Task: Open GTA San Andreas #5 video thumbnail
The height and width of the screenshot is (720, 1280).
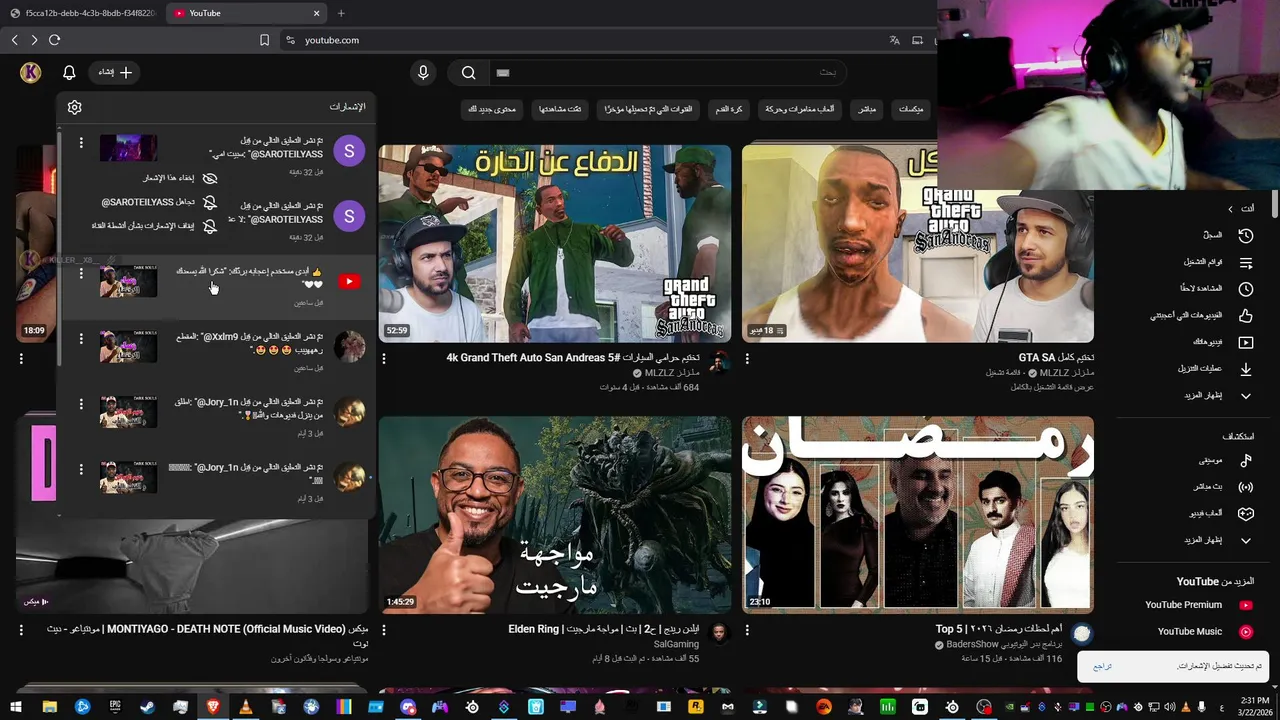Action: point(555,243)
